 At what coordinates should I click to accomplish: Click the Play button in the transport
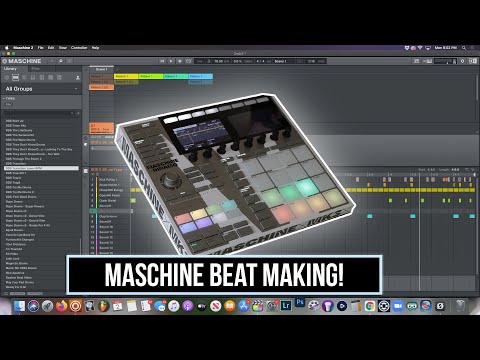(171, 61)
